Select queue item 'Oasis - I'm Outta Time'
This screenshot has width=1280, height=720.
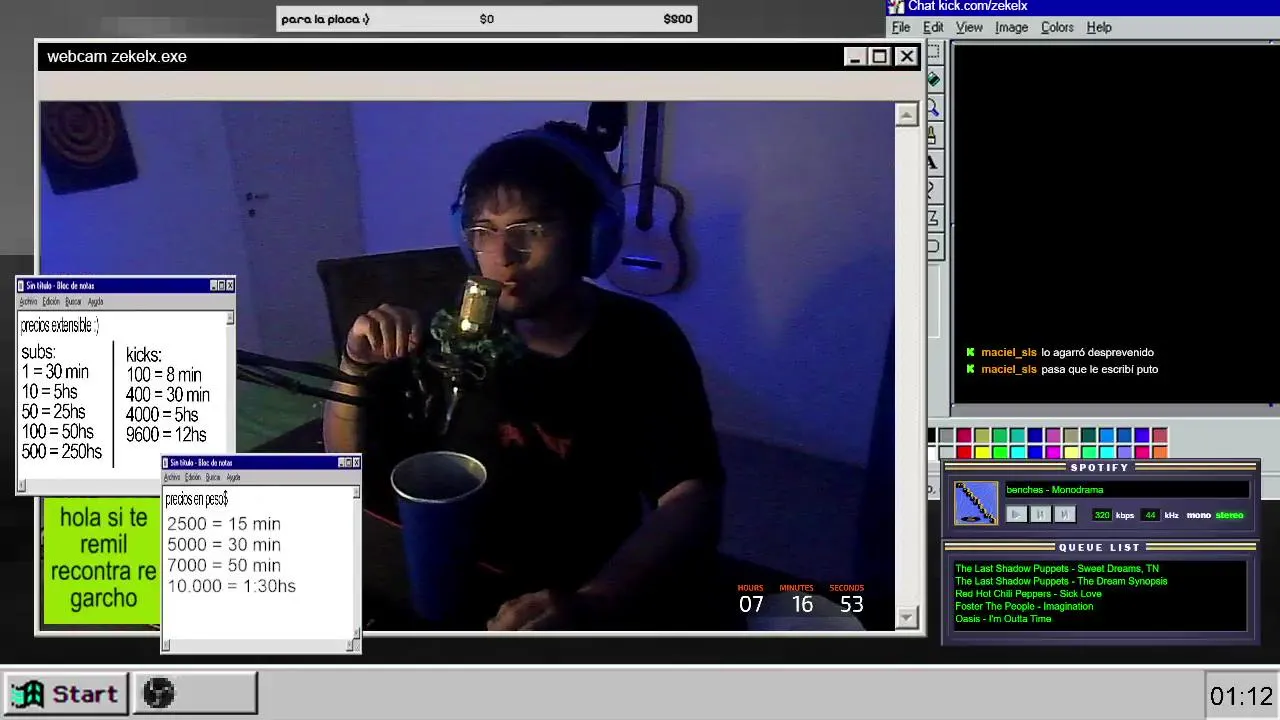[1003, 619]
